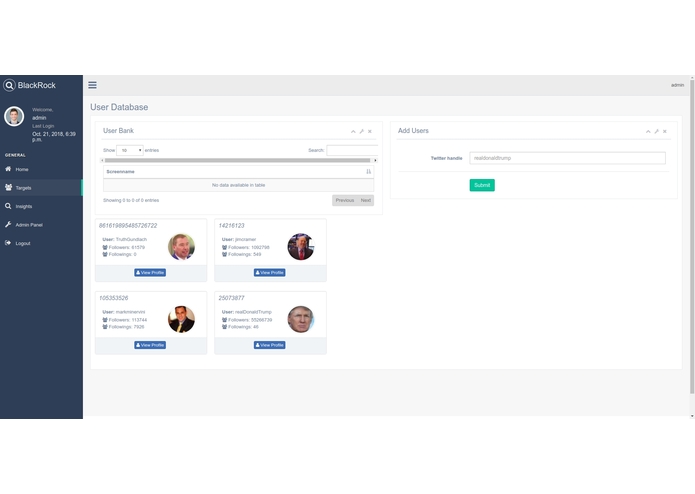The image size is (695, 494).
Task: Click user ID 14216123
Action: click(x=231, y=226)
